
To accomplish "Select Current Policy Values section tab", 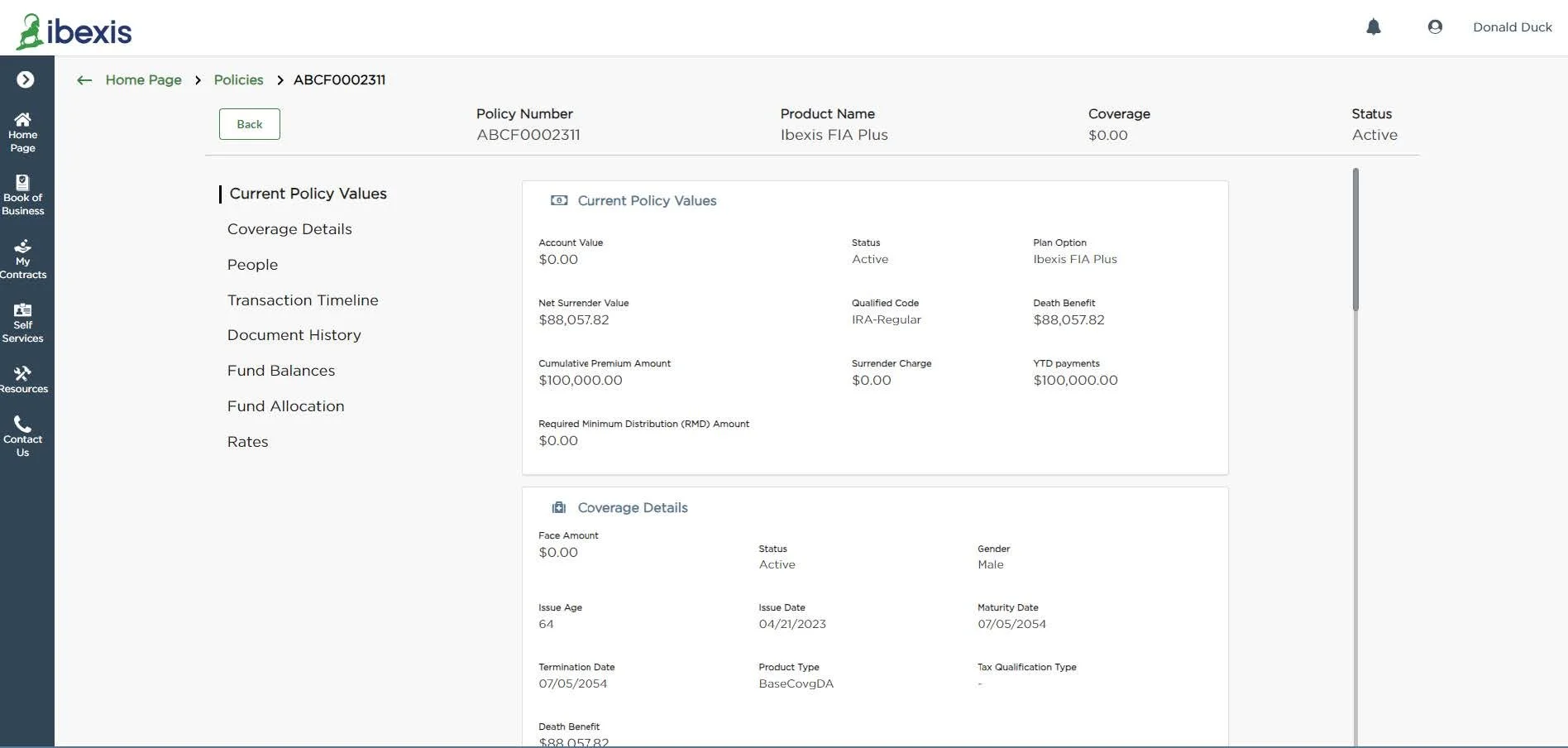I will pyautogui.click(x=308, y=194).
